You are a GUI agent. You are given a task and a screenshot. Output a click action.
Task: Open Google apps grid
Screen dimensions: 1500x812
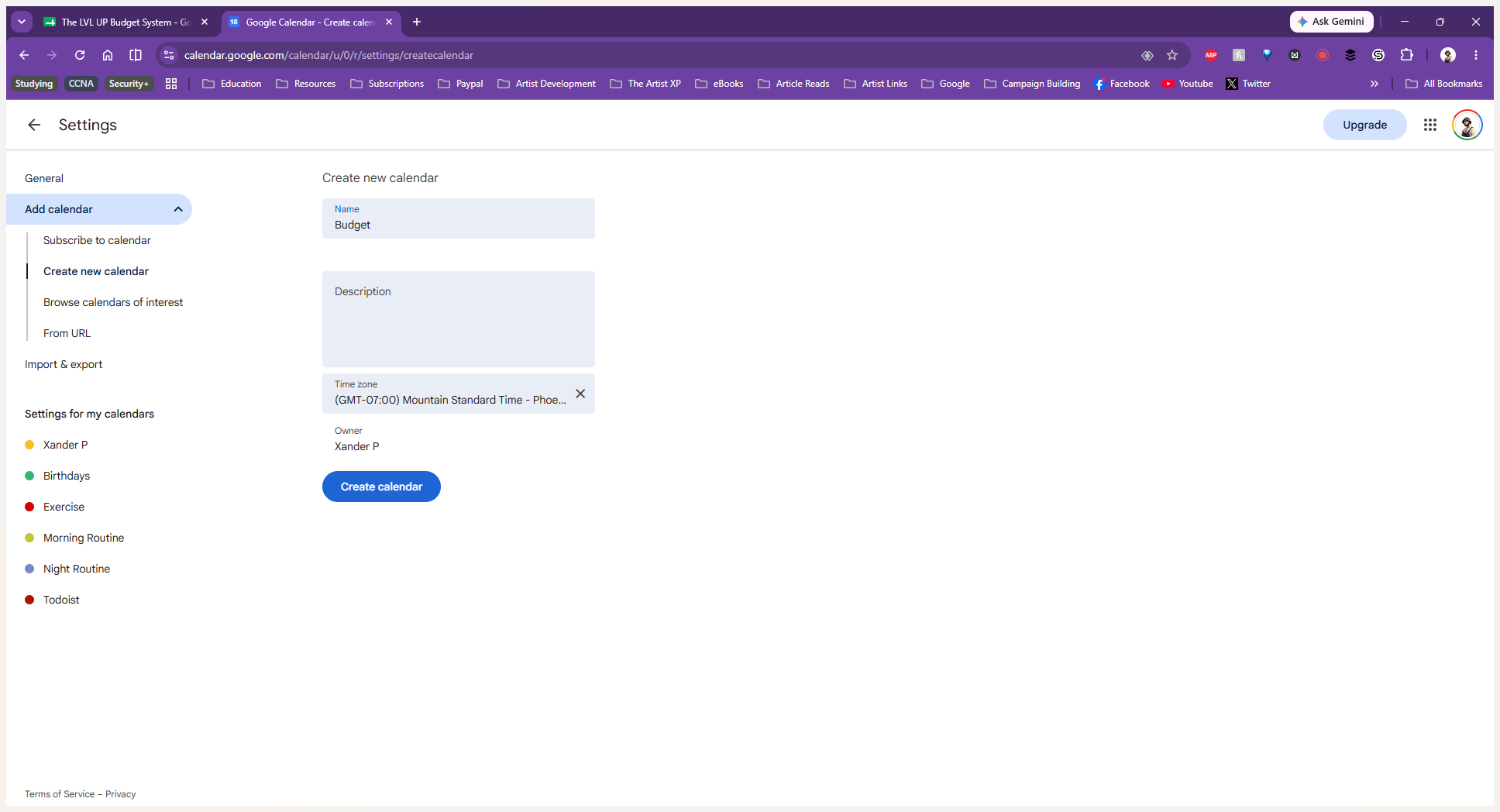pos(1430,125)
